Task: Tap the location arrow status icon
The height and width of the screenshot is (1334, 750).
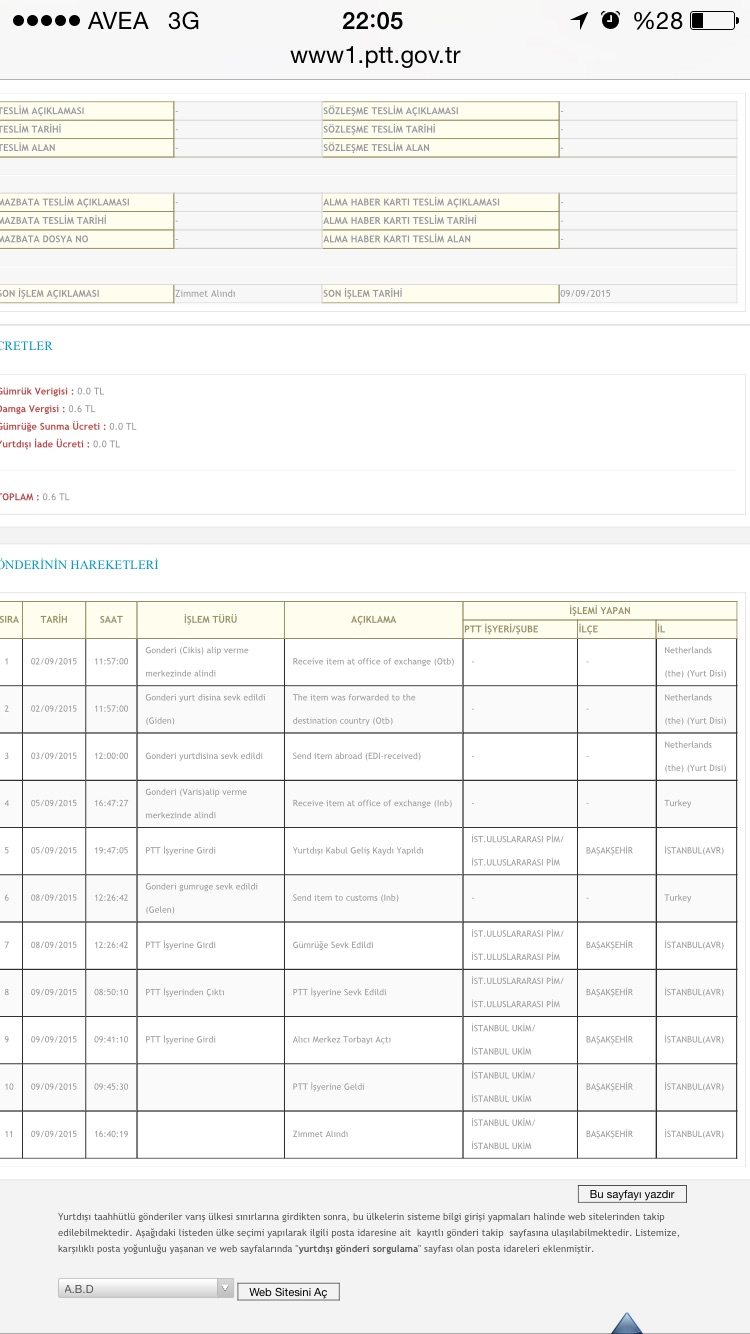Action: click(x=579, y=20)
